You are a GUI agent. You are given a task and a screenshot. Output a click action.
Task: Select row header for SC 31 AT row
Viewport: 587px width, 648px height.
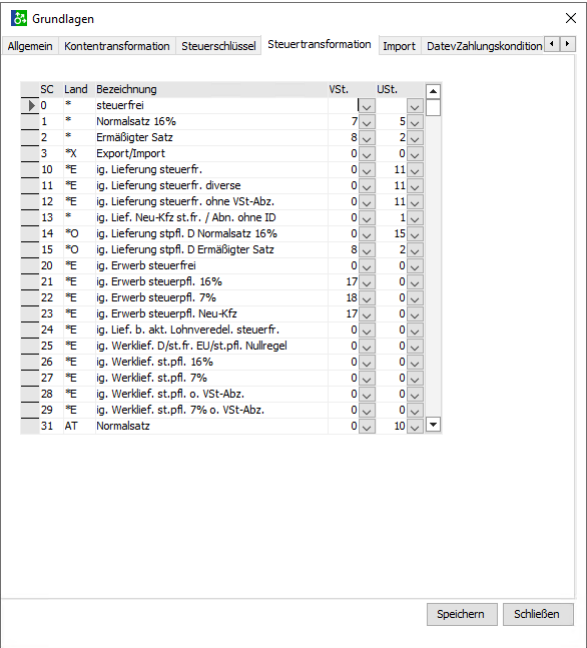click(30, 426)
